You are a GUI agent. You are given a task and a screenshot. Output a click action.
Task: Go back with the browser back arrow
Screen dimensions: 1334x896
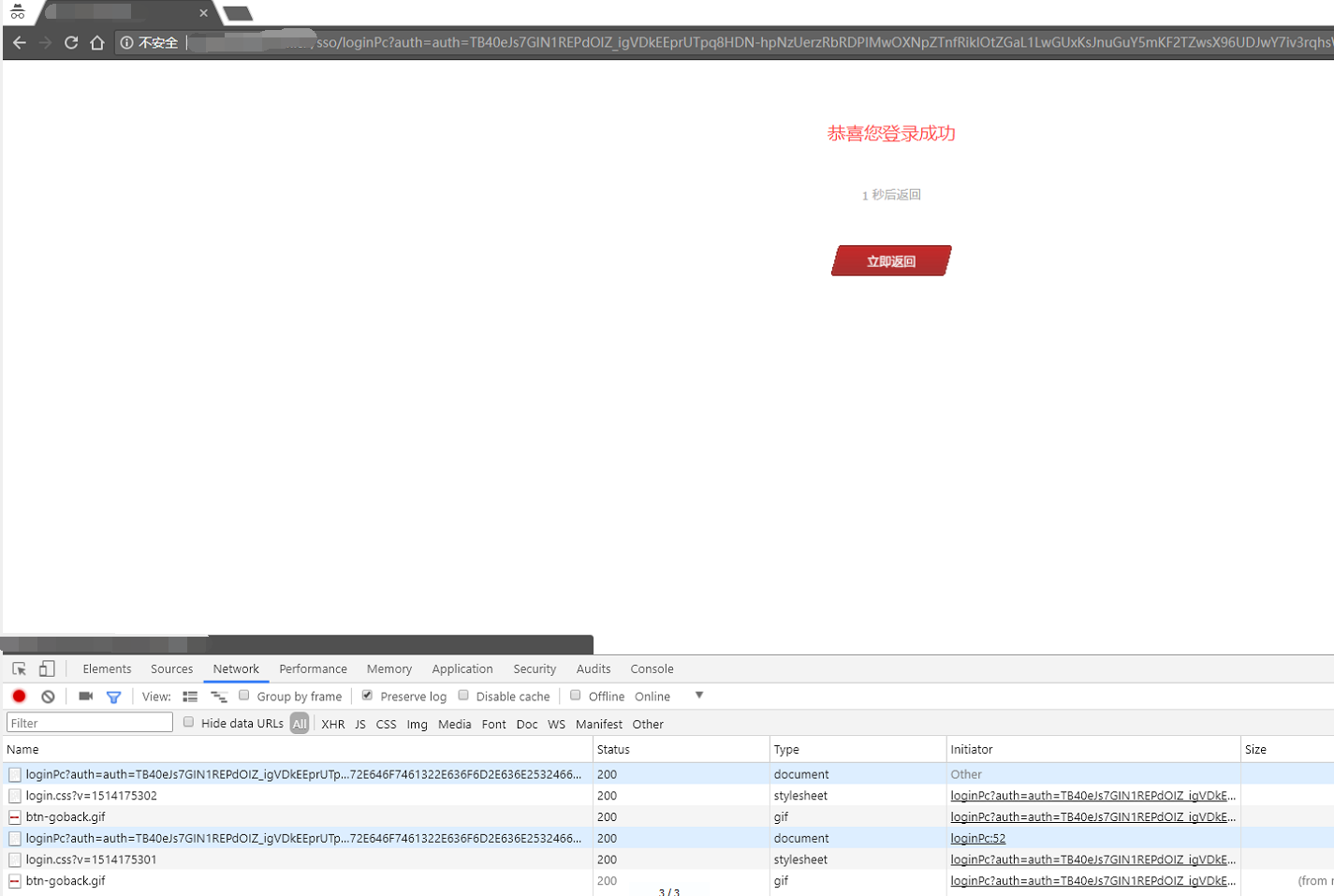point(19,42)
